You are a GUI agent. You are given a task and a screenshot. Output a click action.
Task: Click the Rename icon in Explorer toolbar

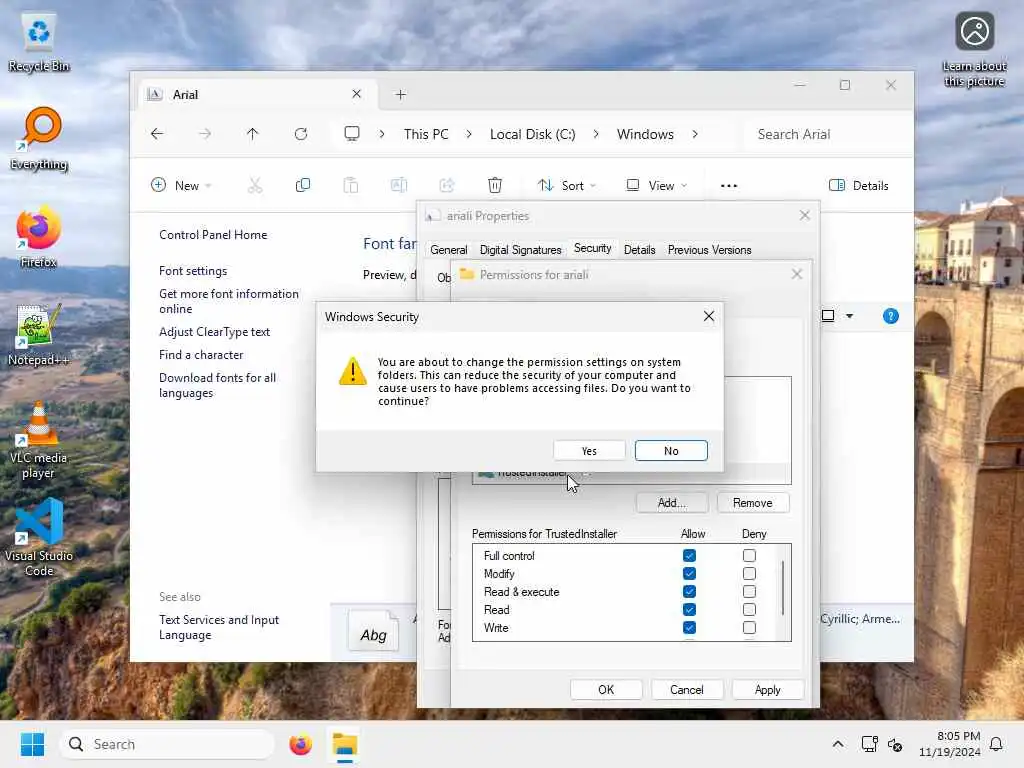tap(398, 185)
